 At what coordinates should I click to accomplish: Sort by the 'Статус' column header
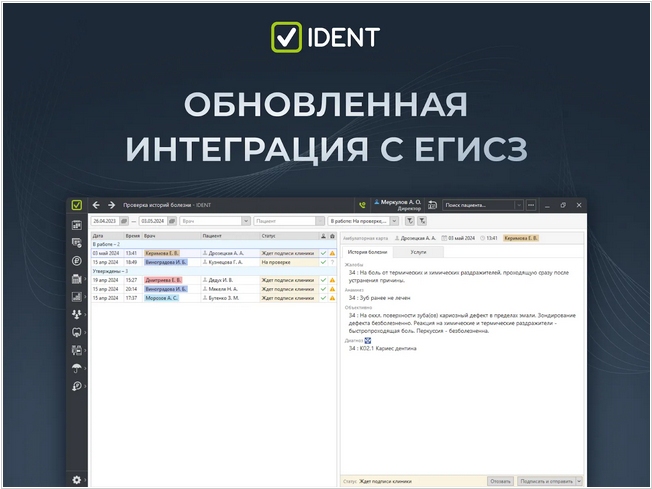[289, 236]
